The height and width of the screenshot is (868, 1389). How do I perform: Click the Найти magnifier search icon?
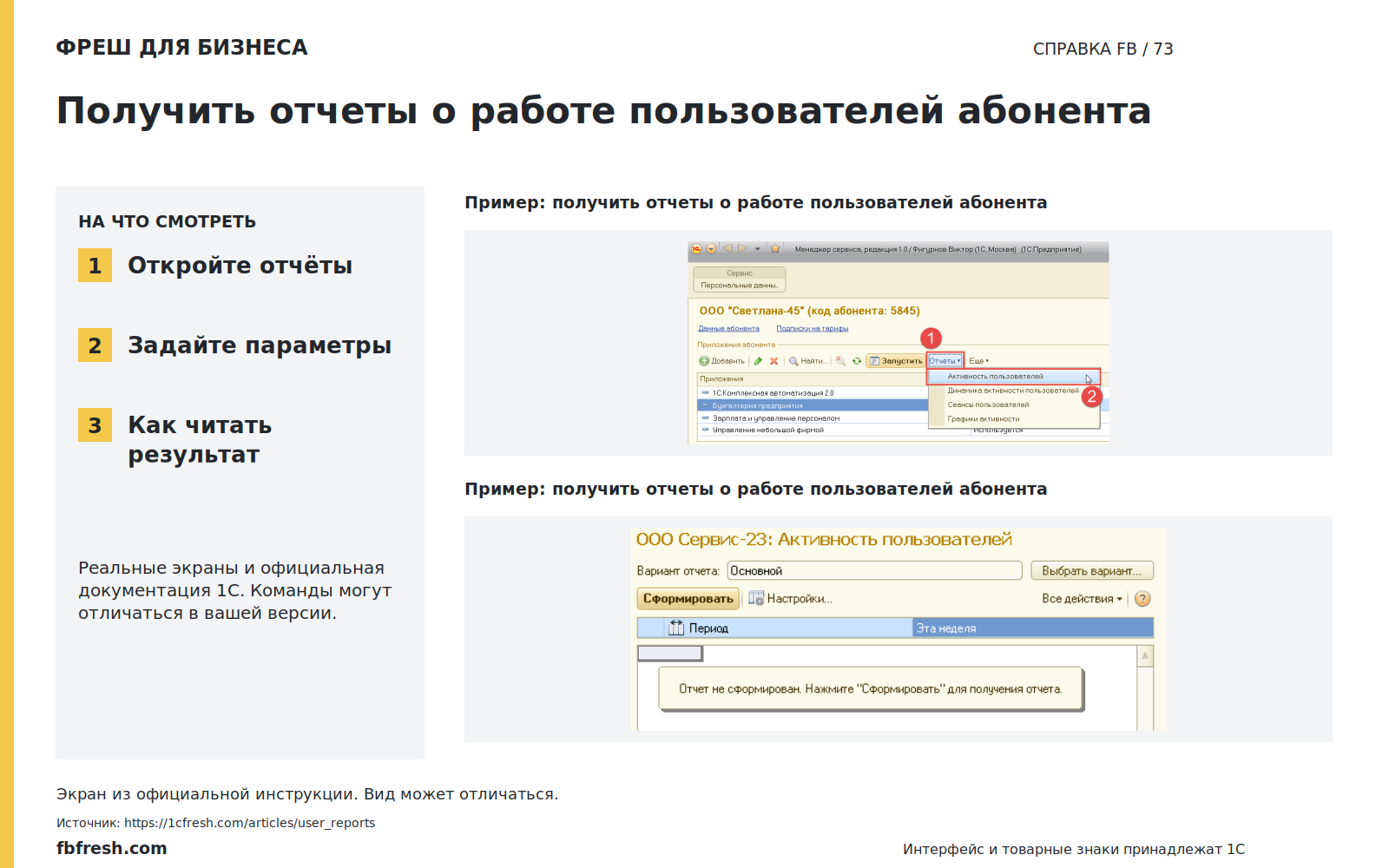coord(793,361)
